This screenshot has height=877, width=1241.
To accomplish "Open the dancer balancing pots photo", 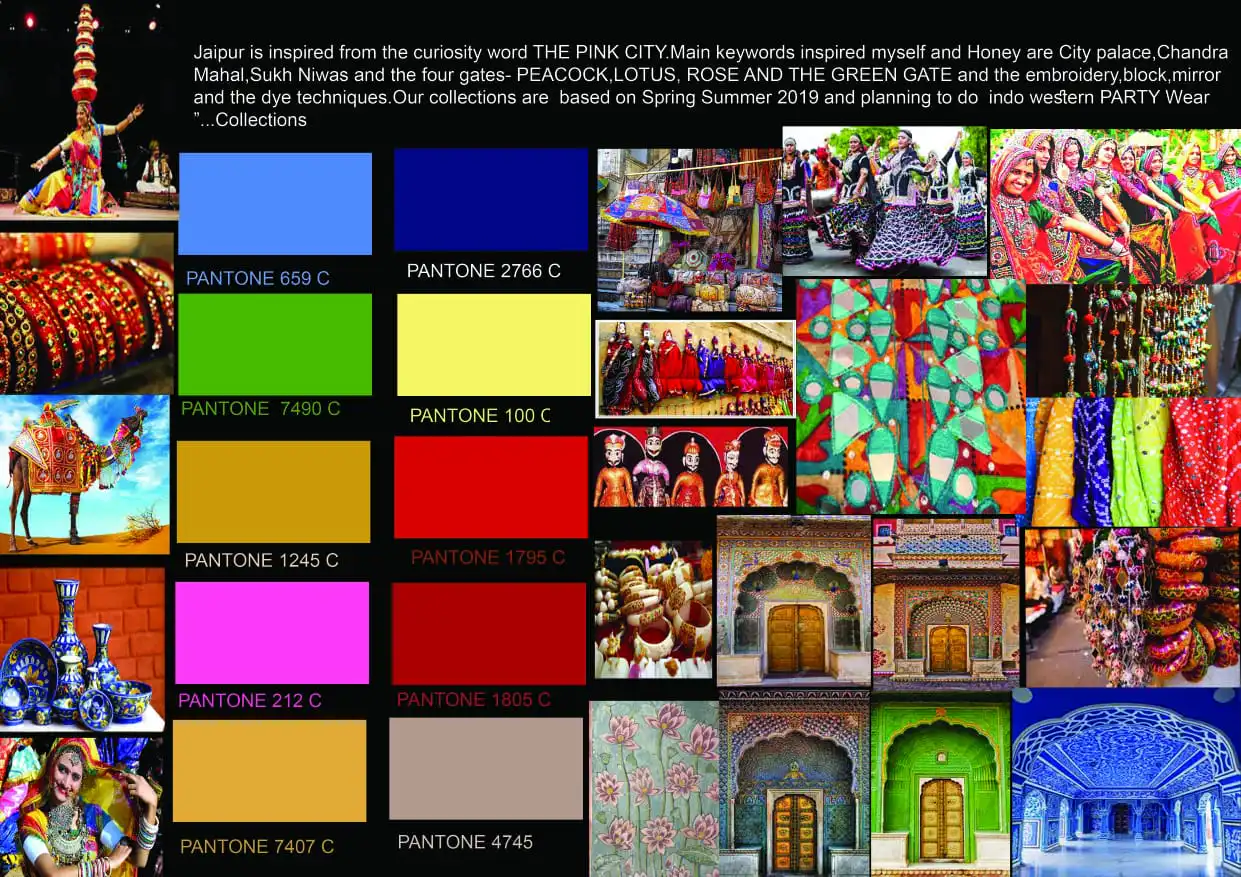I will [x=89, y=111].
